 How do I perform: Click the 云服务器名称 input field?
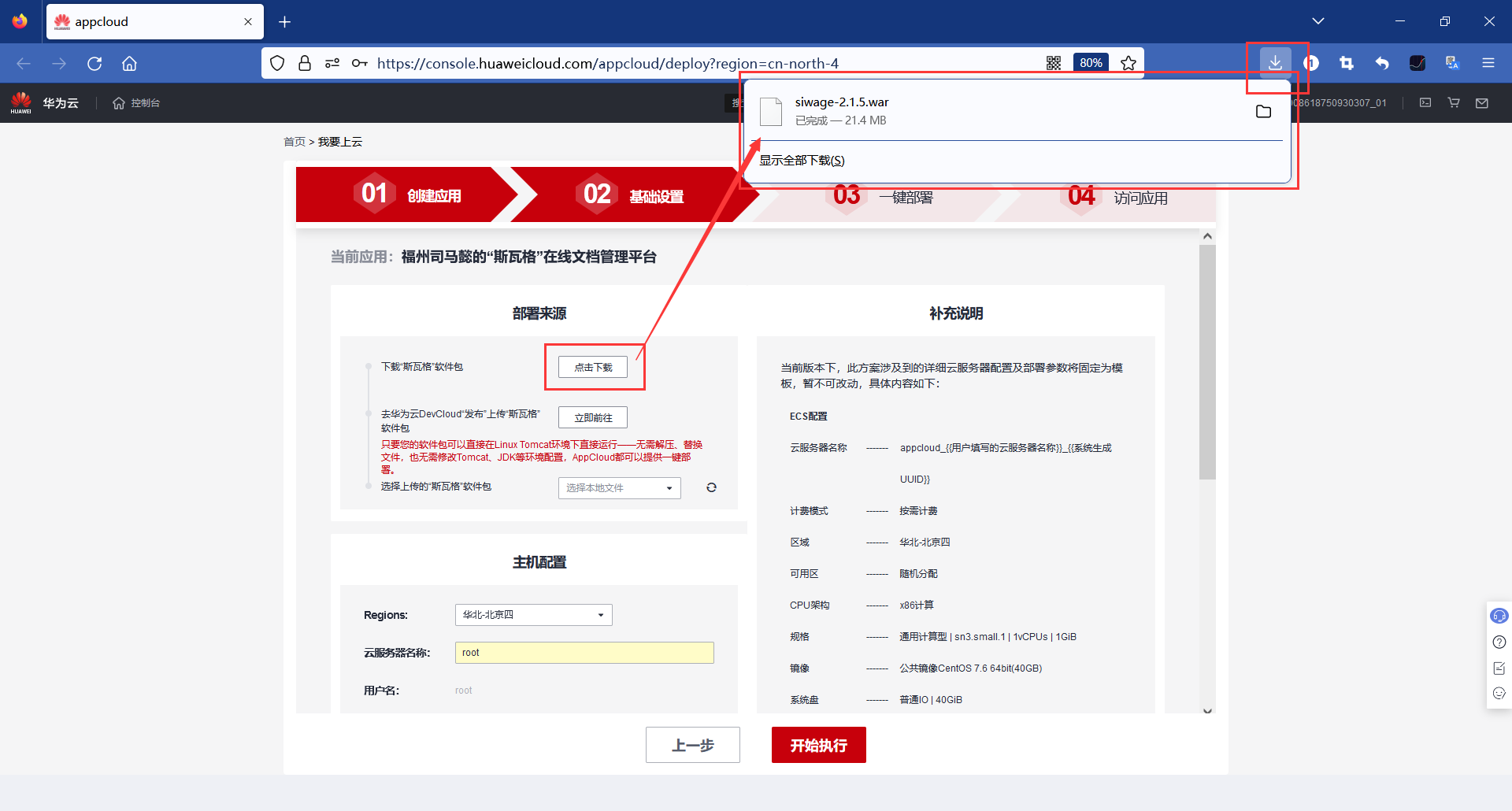pos(584,652)
